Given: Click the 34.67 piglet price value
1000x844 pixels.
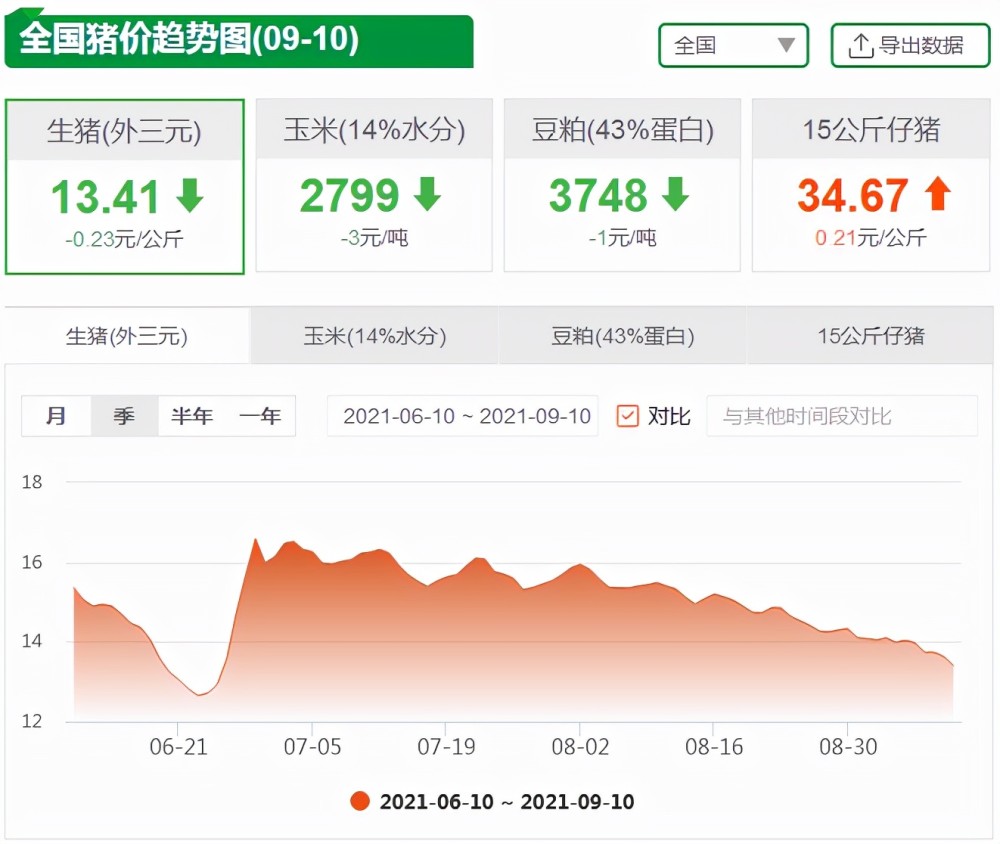Looking at the screenshot, I should point(853,195).
